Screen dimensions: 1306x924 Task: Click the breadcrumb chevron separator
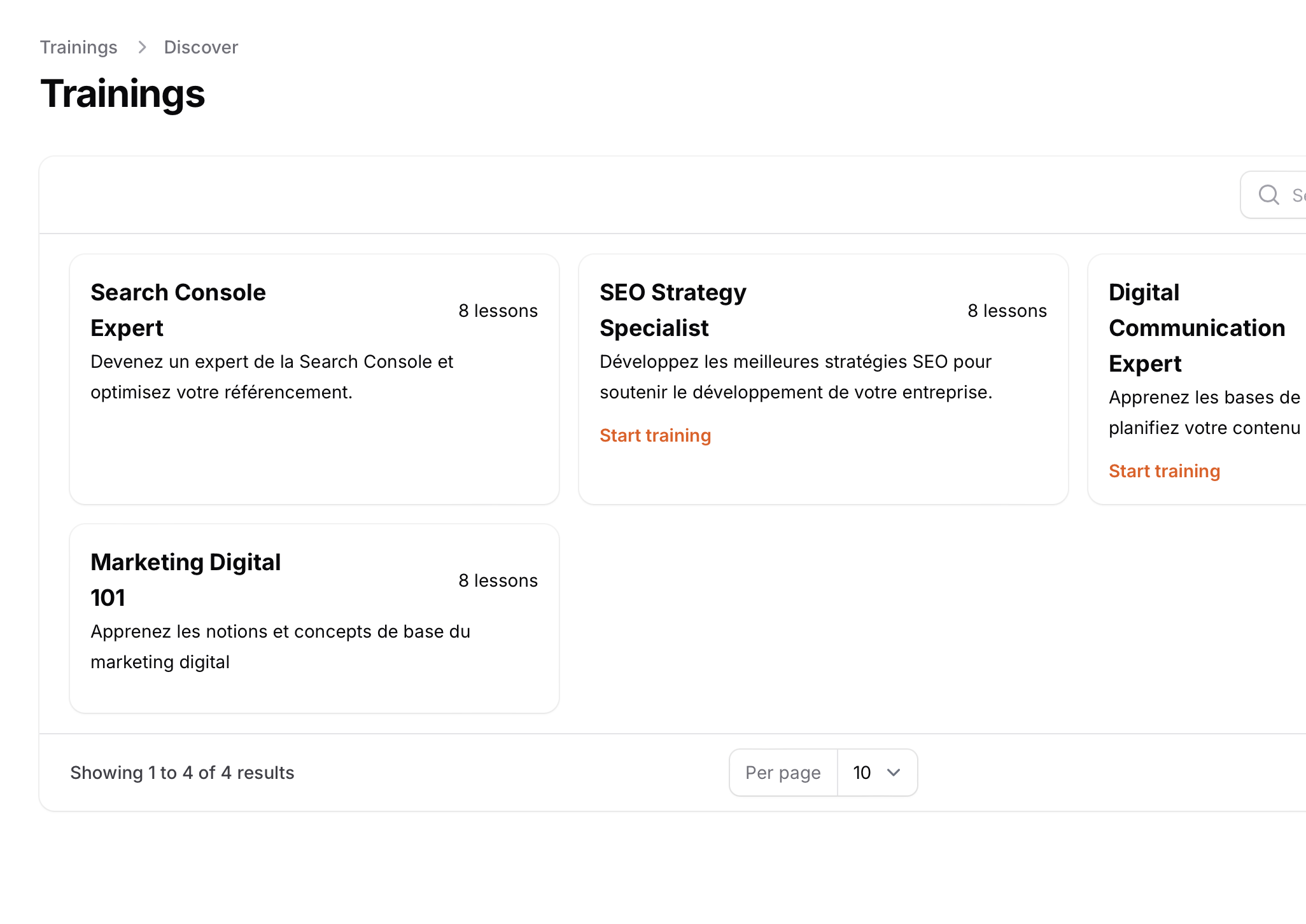click(x=142, y=47)
